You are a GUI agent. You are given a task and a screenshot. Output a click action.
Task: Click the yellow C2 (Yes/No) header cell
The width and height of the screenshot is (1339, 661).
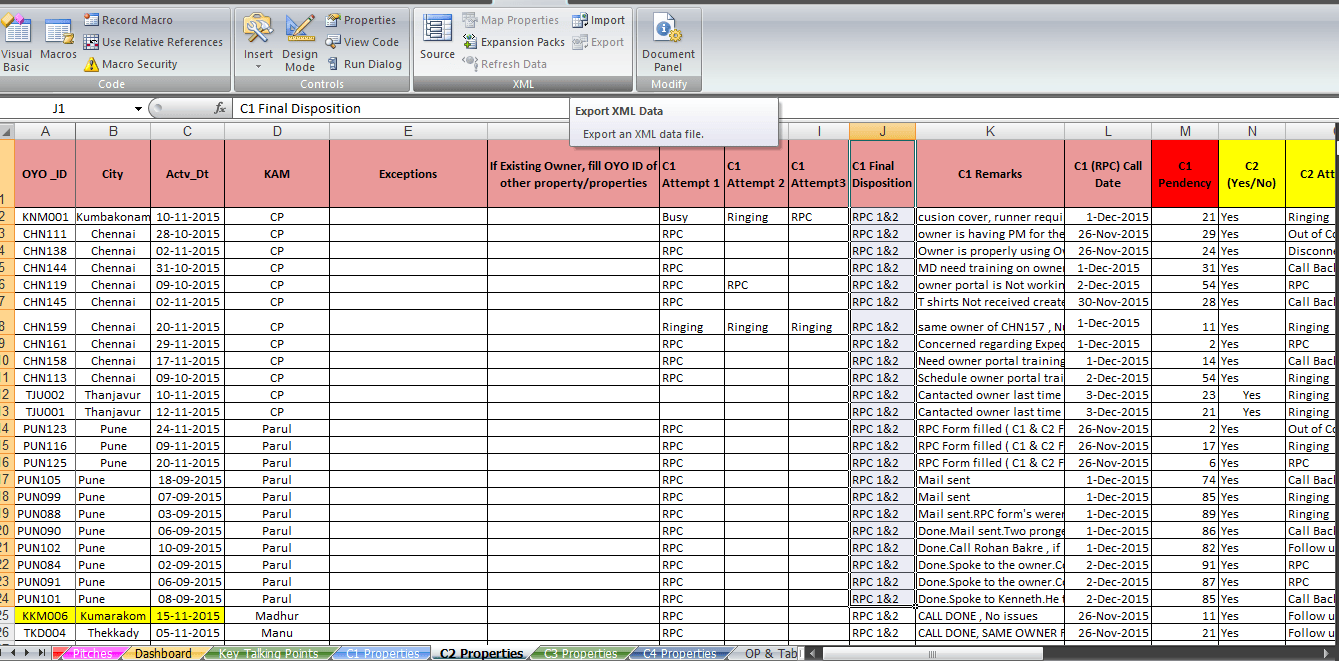(x=1252, y=174)
